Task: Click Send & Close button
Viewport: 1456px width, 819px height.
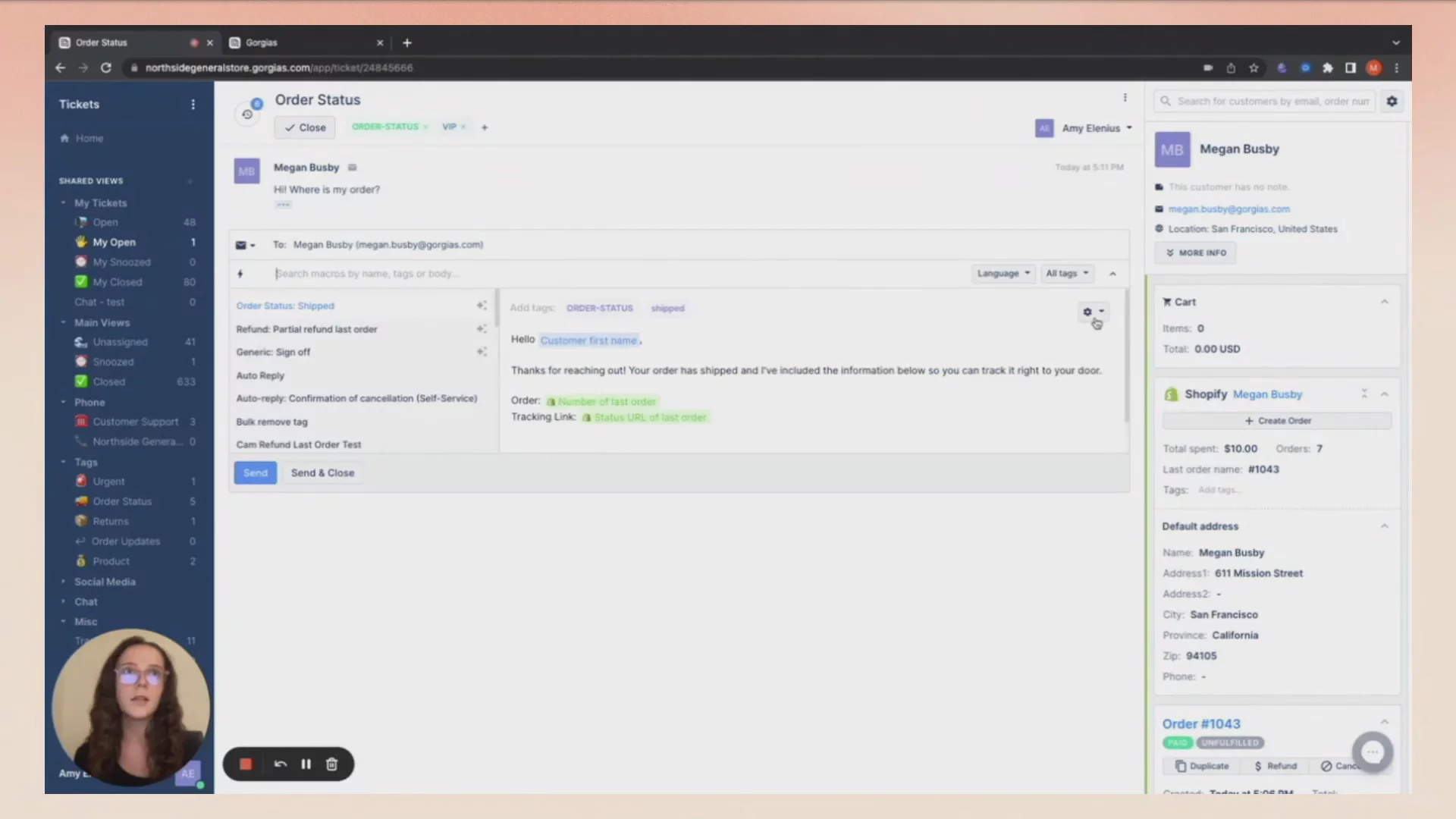Action: click(x=322, y=473)
